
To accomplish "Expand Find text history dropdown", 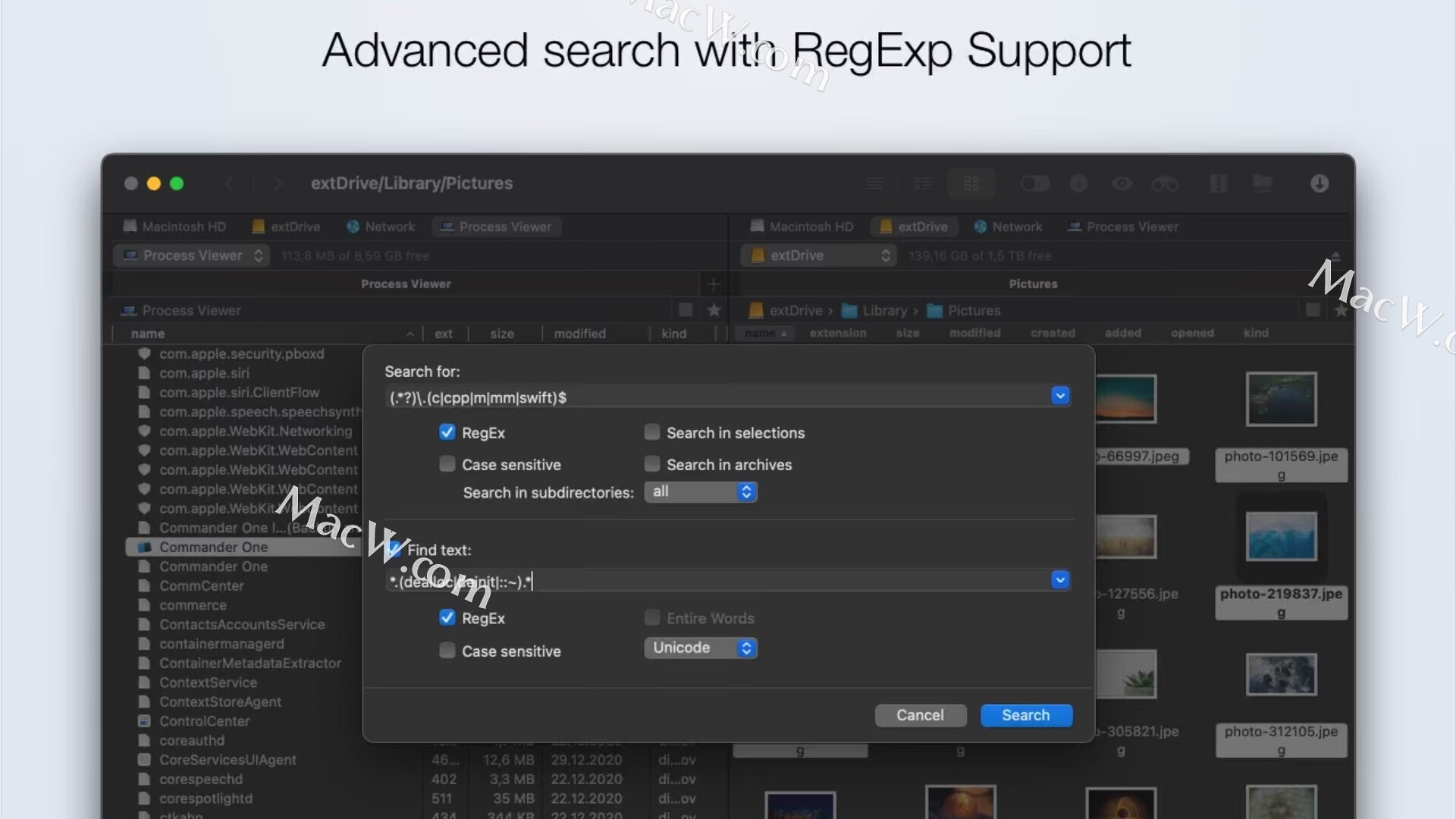I will click(1060, 580).
